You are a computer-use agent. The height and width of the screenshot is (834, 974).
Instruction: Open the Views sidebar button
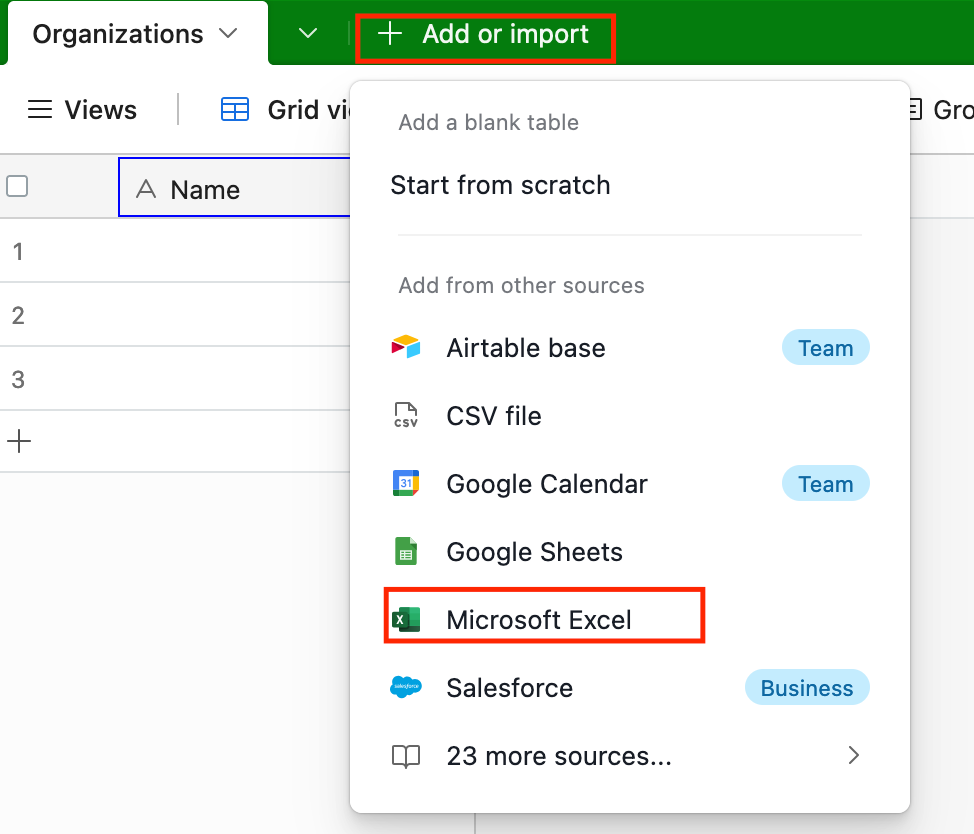(82, 110)
